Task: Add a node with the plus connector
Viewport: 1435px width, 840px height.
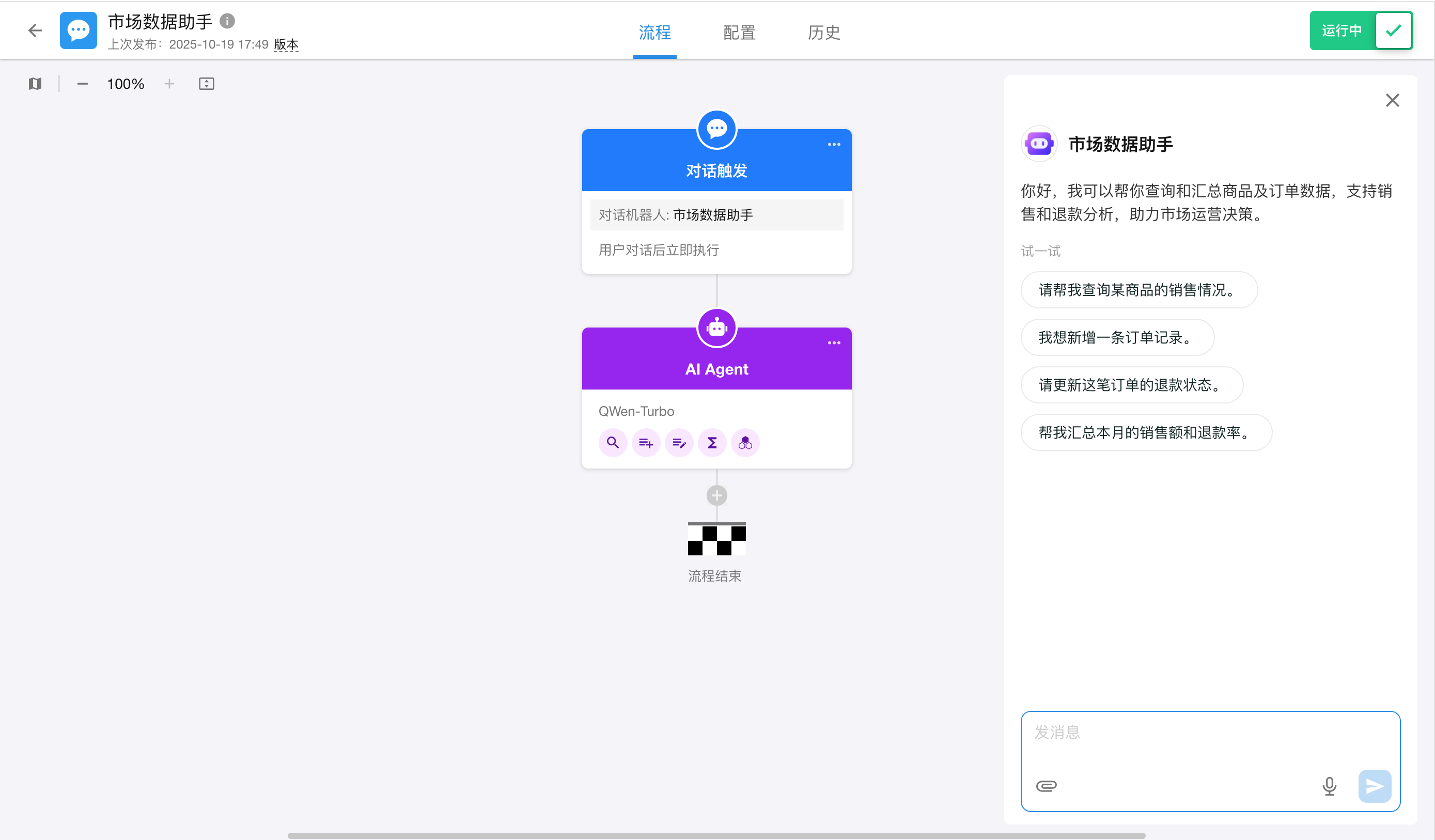Action: (716, 495)
